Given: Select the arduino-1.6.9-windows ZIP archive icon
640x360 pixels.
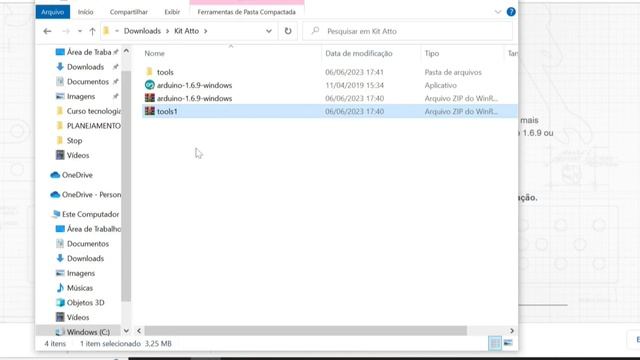Looking at the screenshot, I should coord(149,98).
